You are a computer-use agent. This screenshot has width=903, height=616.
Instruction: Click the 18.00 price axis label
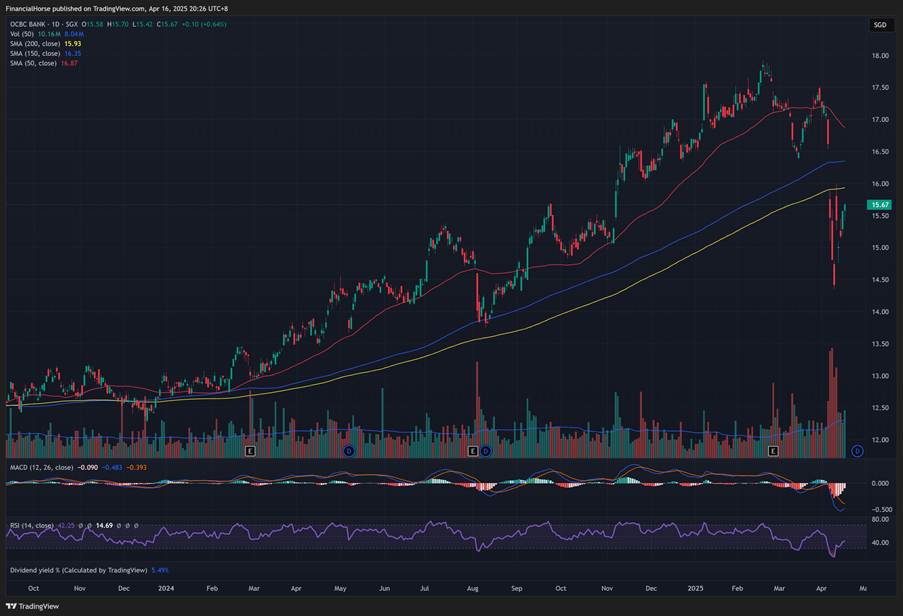pos(879,56)
